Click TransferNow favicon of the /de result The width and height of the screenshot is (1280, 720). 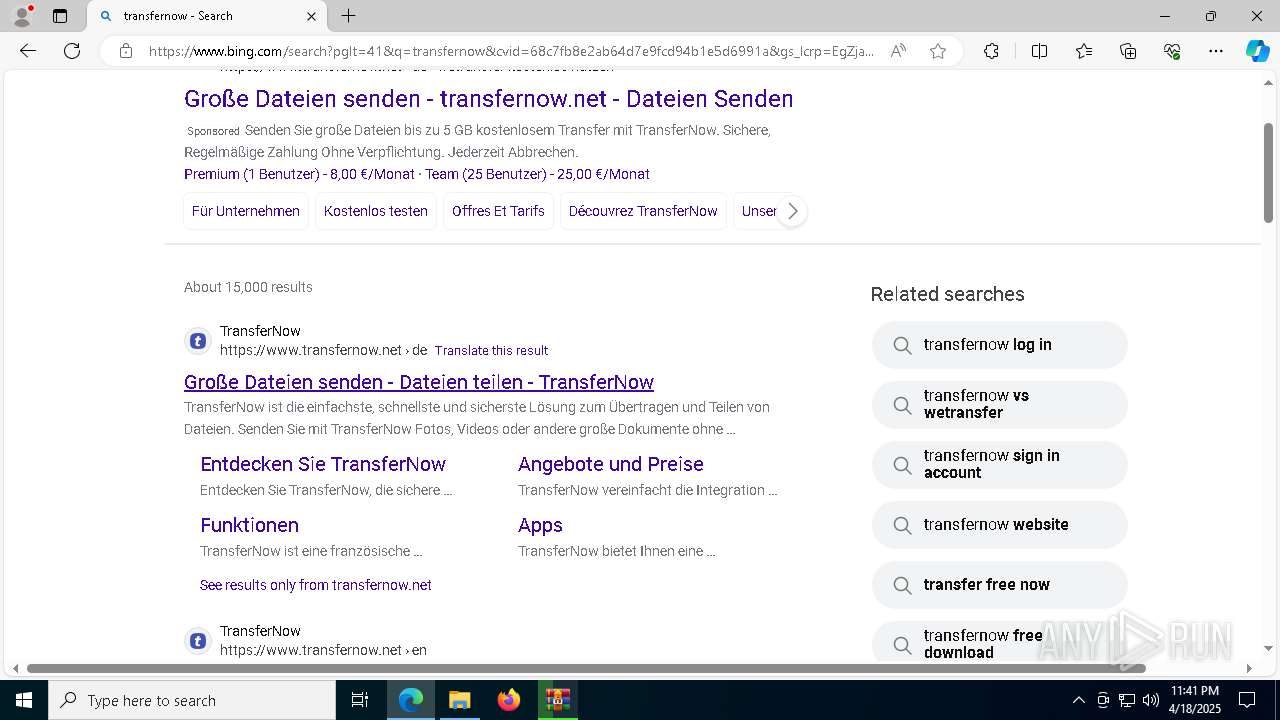(198, 341)
